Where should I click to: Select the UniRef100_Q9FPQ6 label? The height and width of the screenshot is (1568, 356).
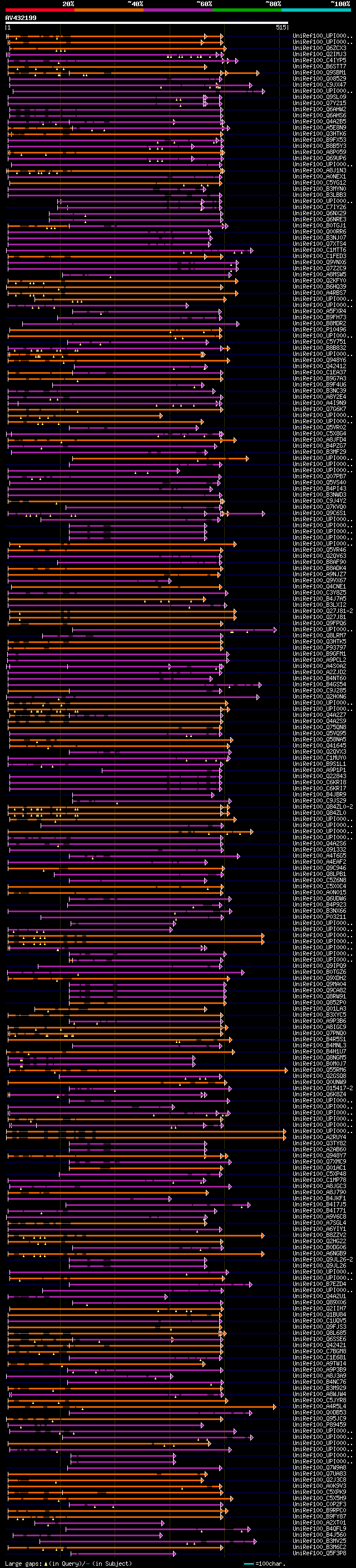(319, 624)
